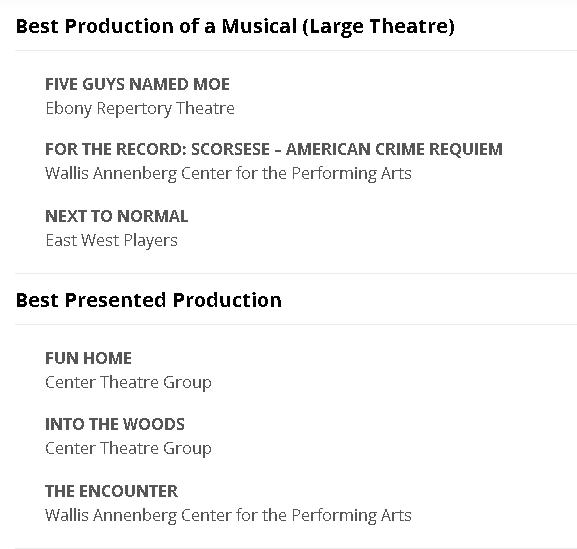This screenshot has height=549, width=577.
Task: Select the East West Players text
Action: click(111, 241)
